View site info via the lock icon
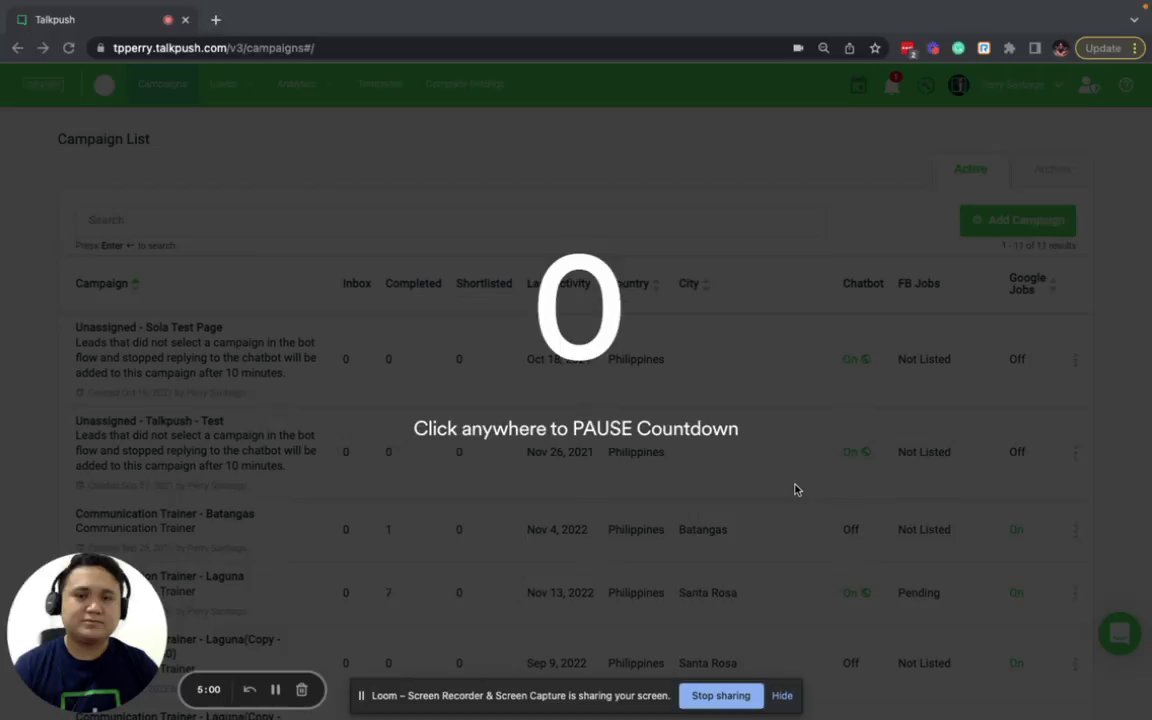The image size is (1152, 720). [x=100, y=48]
